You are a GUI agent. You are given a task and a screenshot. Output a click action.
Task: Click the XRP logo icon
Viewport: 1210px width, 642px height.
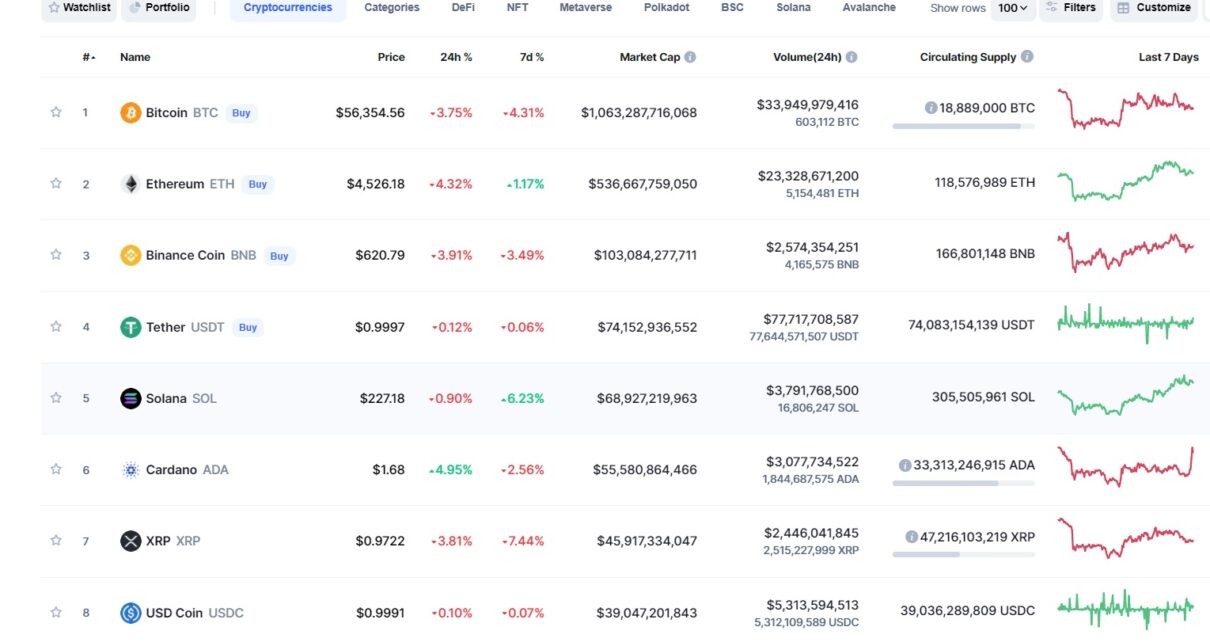pos(130,541)
